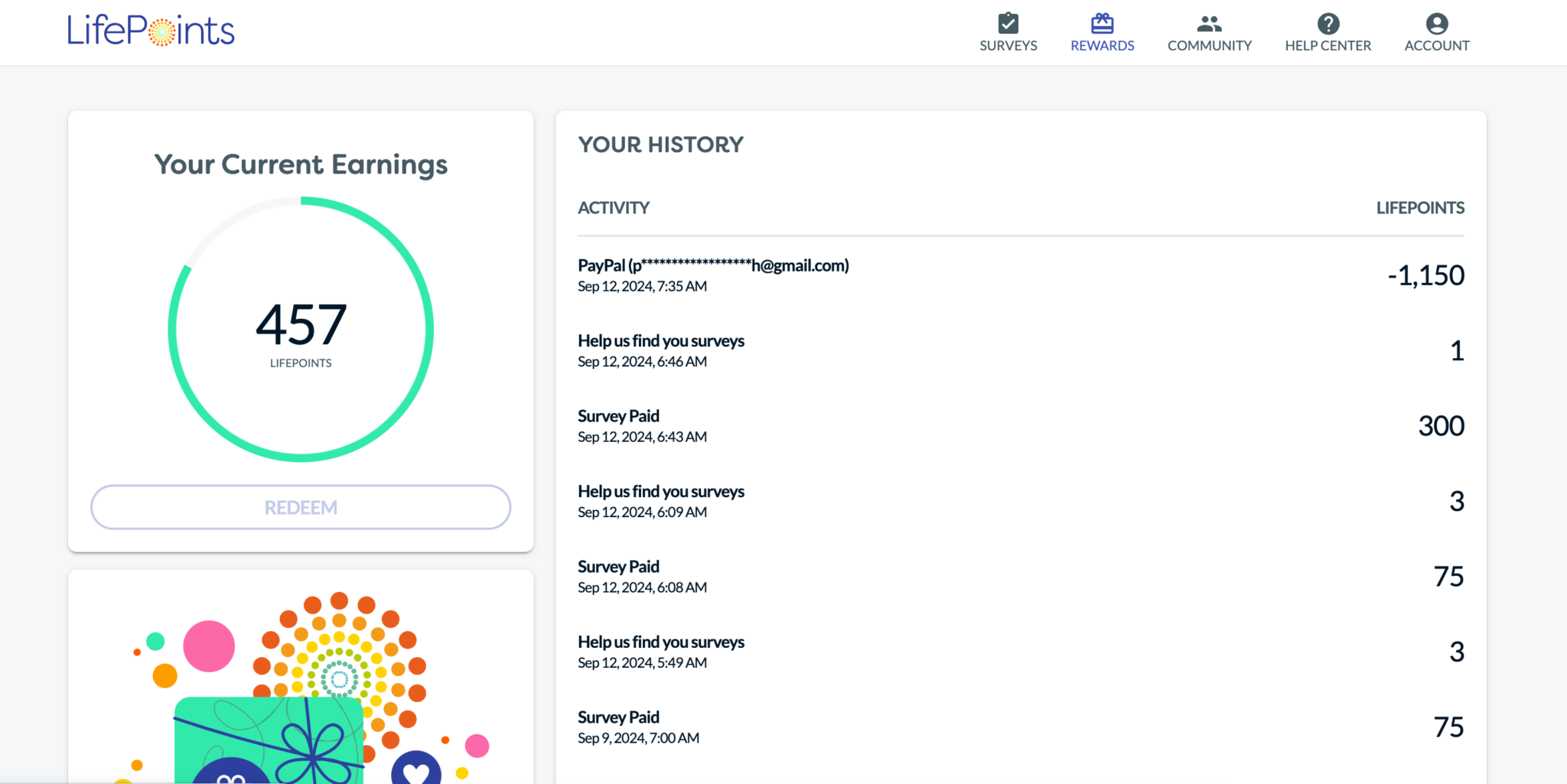Select the Surveys clipboard icon
1567x784 pixels.
click(1008, 23)
